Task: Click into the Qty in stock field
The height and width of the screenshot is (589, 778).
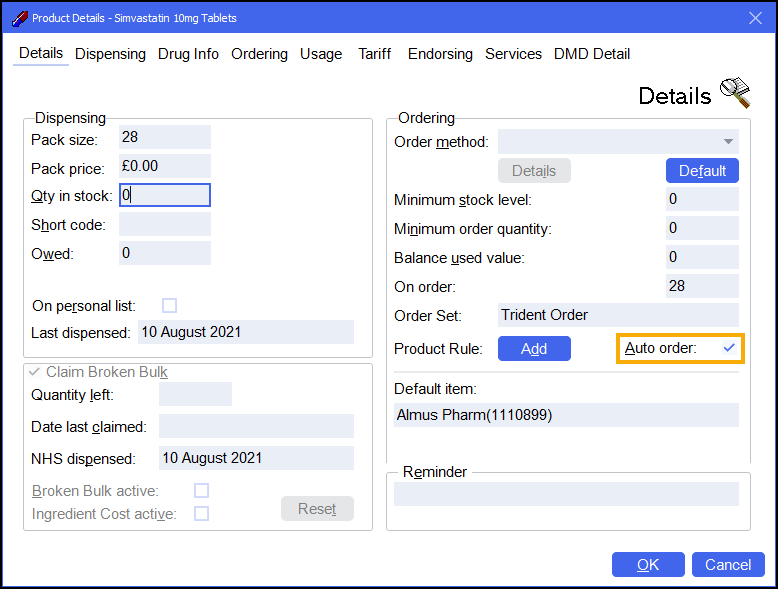Action: point(164,196)
